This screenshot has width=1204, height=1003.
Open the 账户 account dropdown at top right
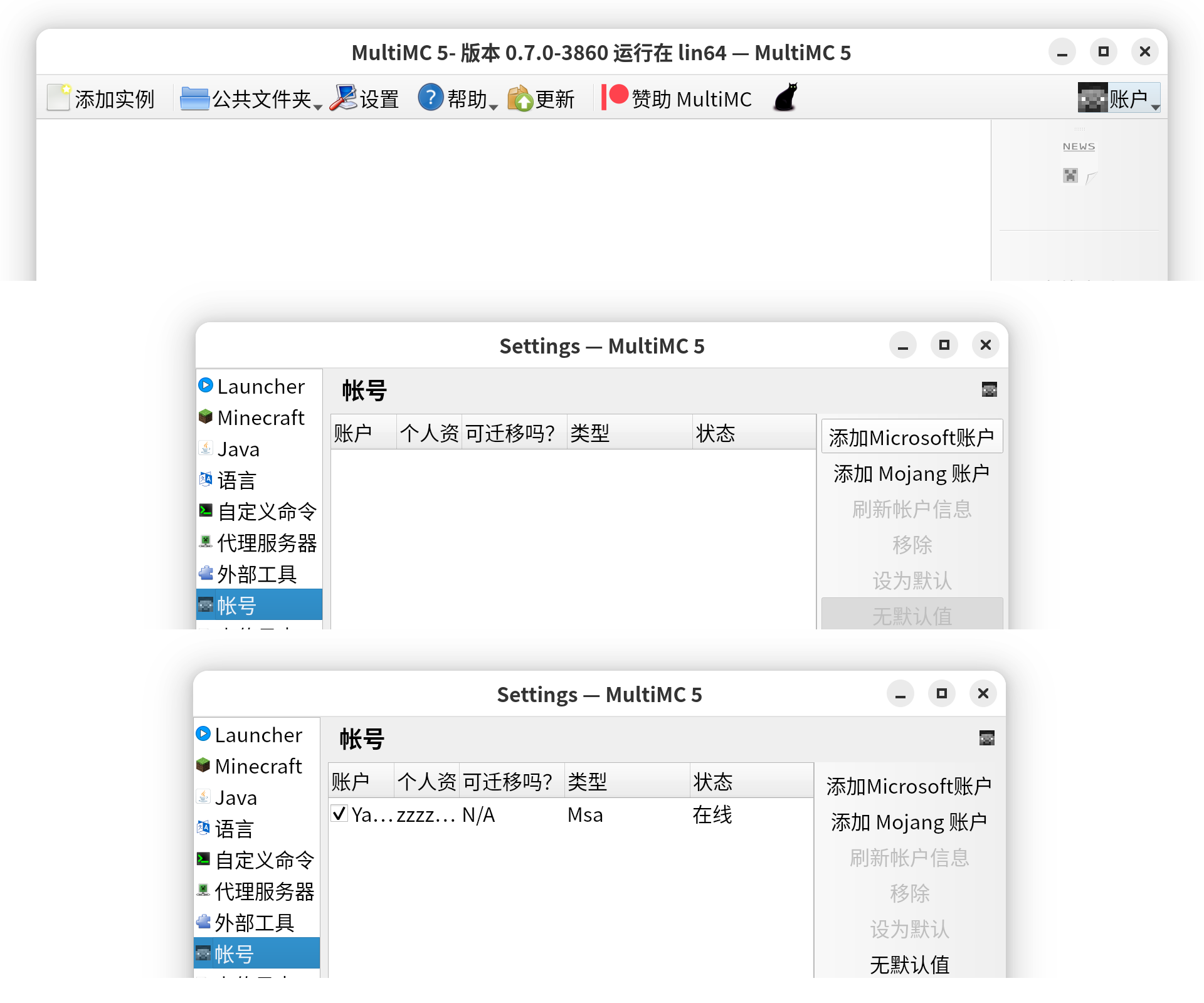(1119, 98)
